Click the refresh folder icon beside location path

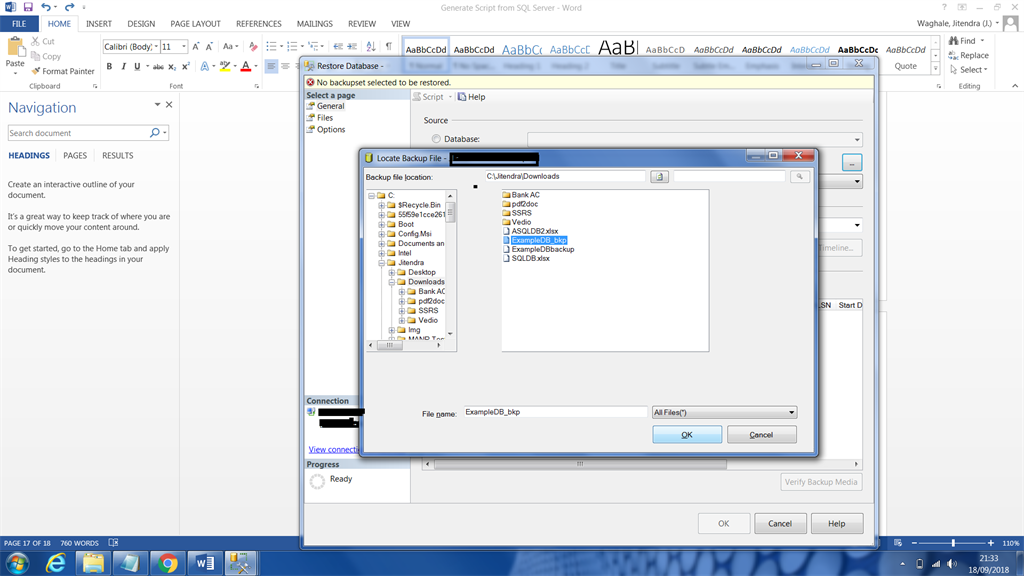[659, 176]
